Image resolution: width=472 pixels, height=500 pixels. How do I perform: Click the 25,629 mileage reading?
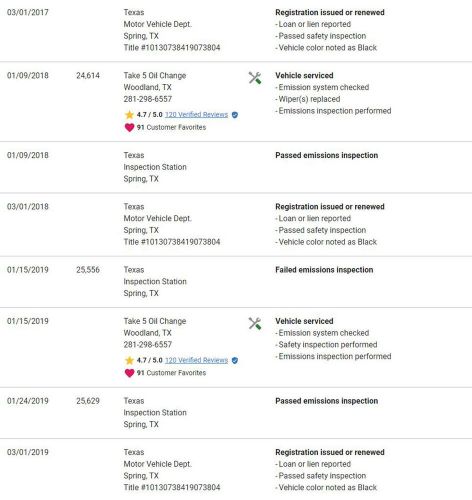click(88, 401)
